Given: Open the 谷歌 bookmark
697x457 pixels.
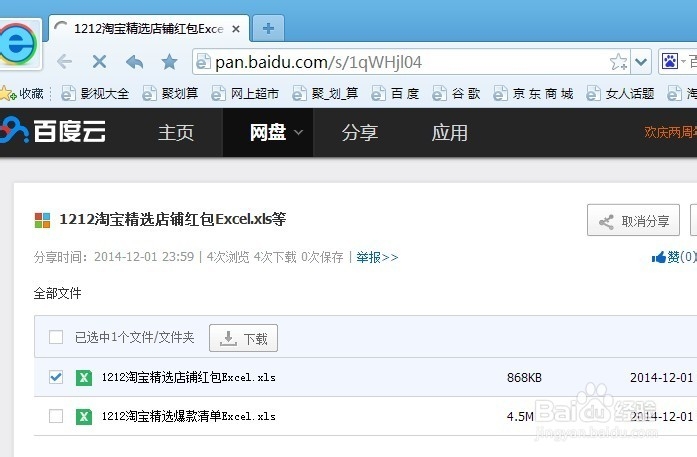Looking at the screenshot, I should click(457, 93).
